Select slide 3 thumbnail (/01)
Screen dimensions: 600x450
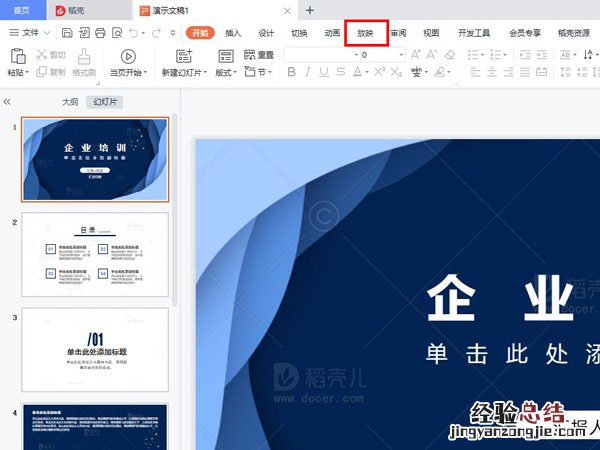[x=95, y=350]
